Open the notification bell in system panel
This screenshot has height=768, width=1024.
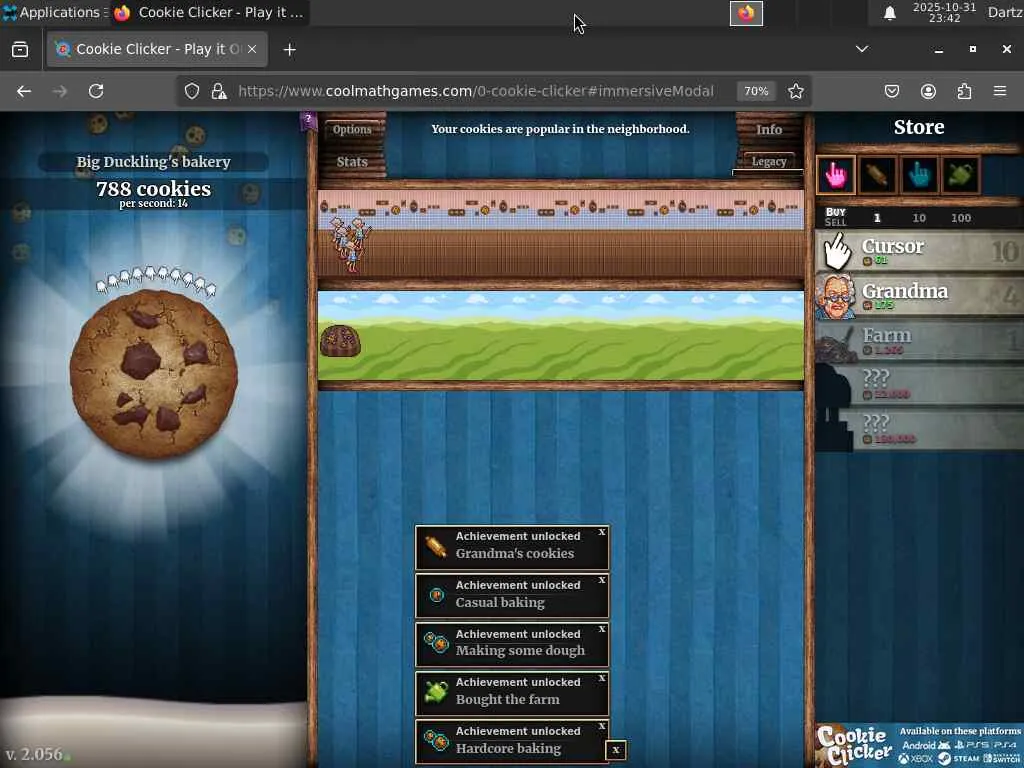pos(889,13)
